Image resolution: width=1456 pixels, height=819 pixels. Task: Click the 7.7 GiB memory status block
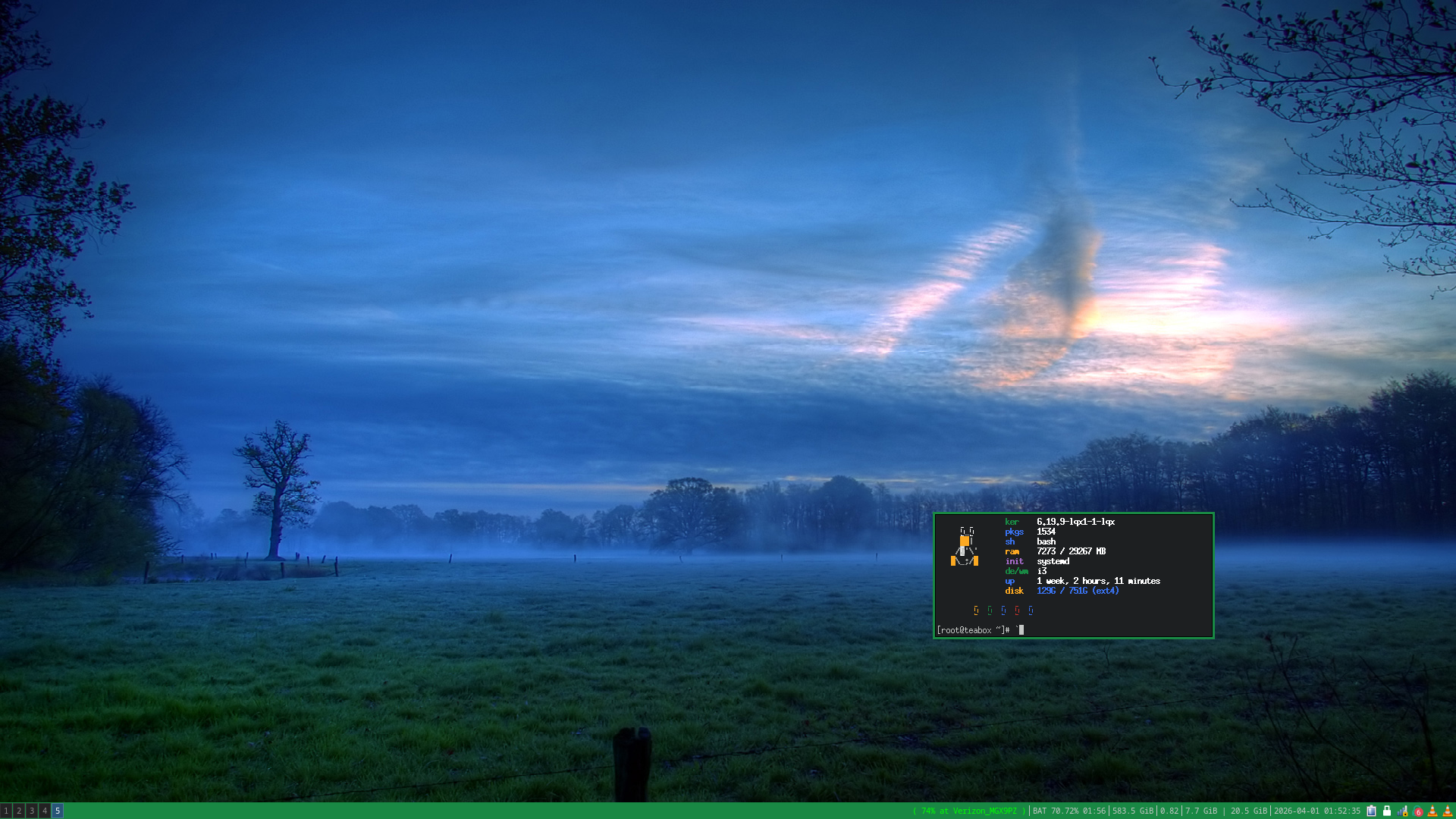(1202, 811)
